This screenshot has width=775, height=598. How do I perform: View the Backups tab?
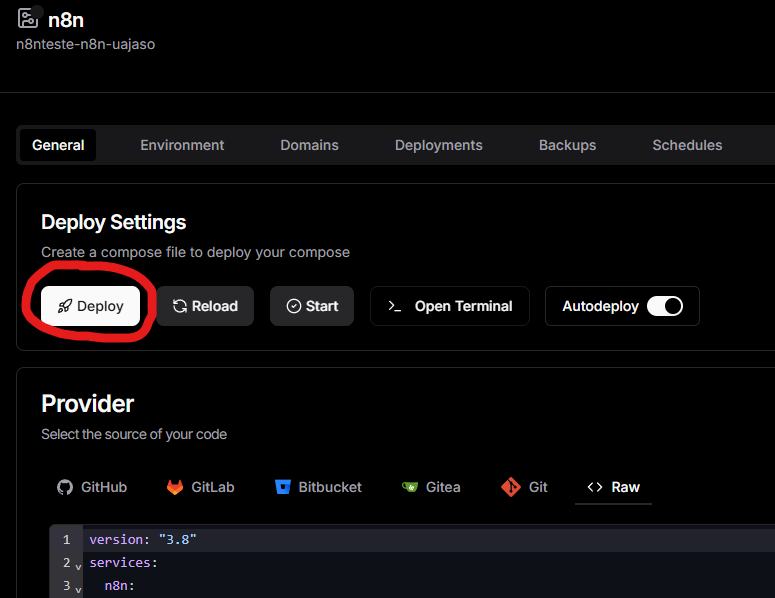click(x=567, y=145)
